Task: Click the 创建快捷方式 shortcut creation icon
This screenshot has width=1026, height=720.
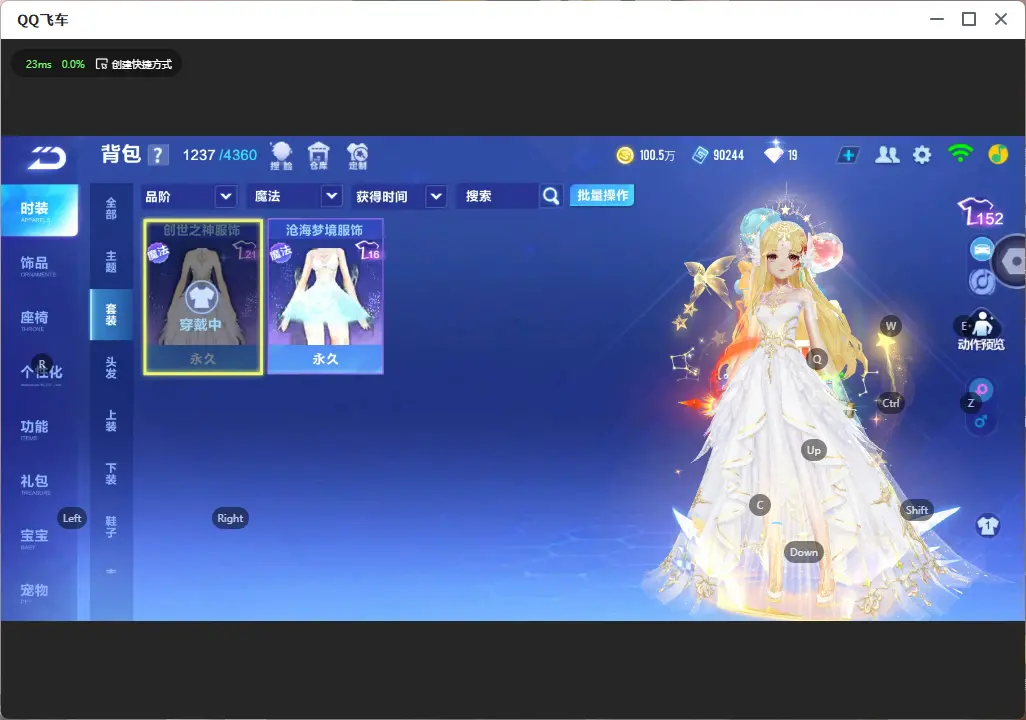Action: [101, 64]
